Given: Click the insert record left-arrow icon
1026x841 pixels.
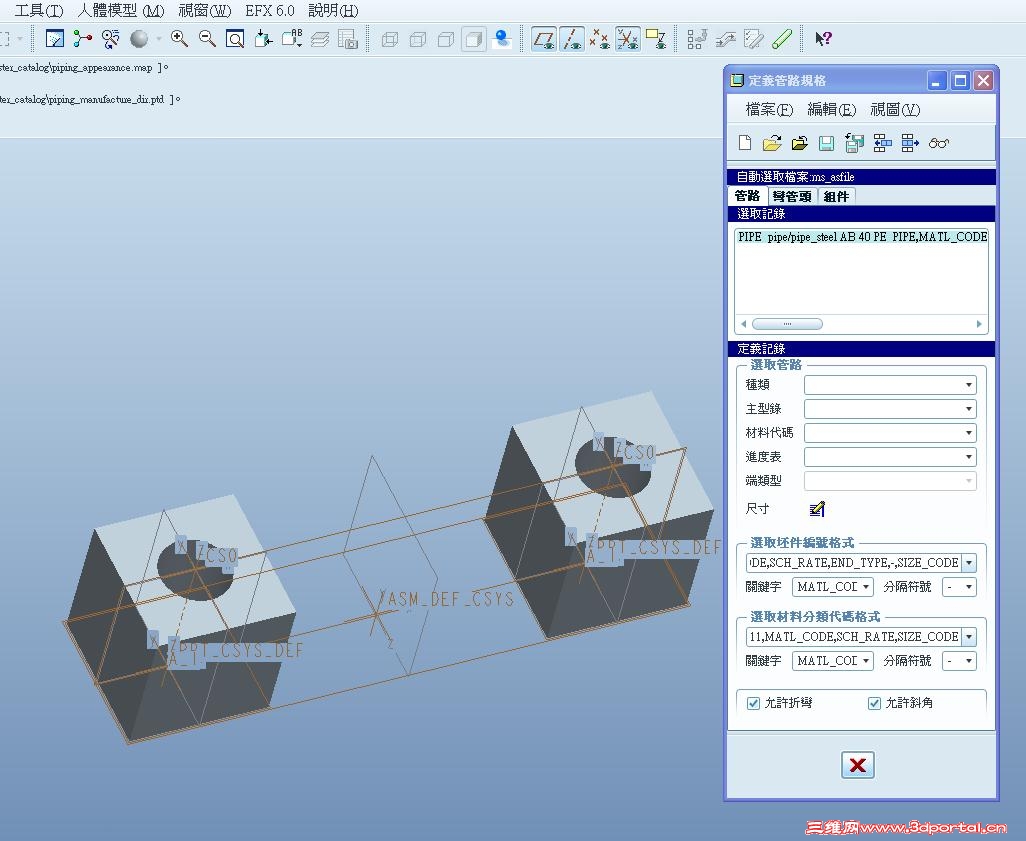Looking at the screenshot, I should coord(882,143).
